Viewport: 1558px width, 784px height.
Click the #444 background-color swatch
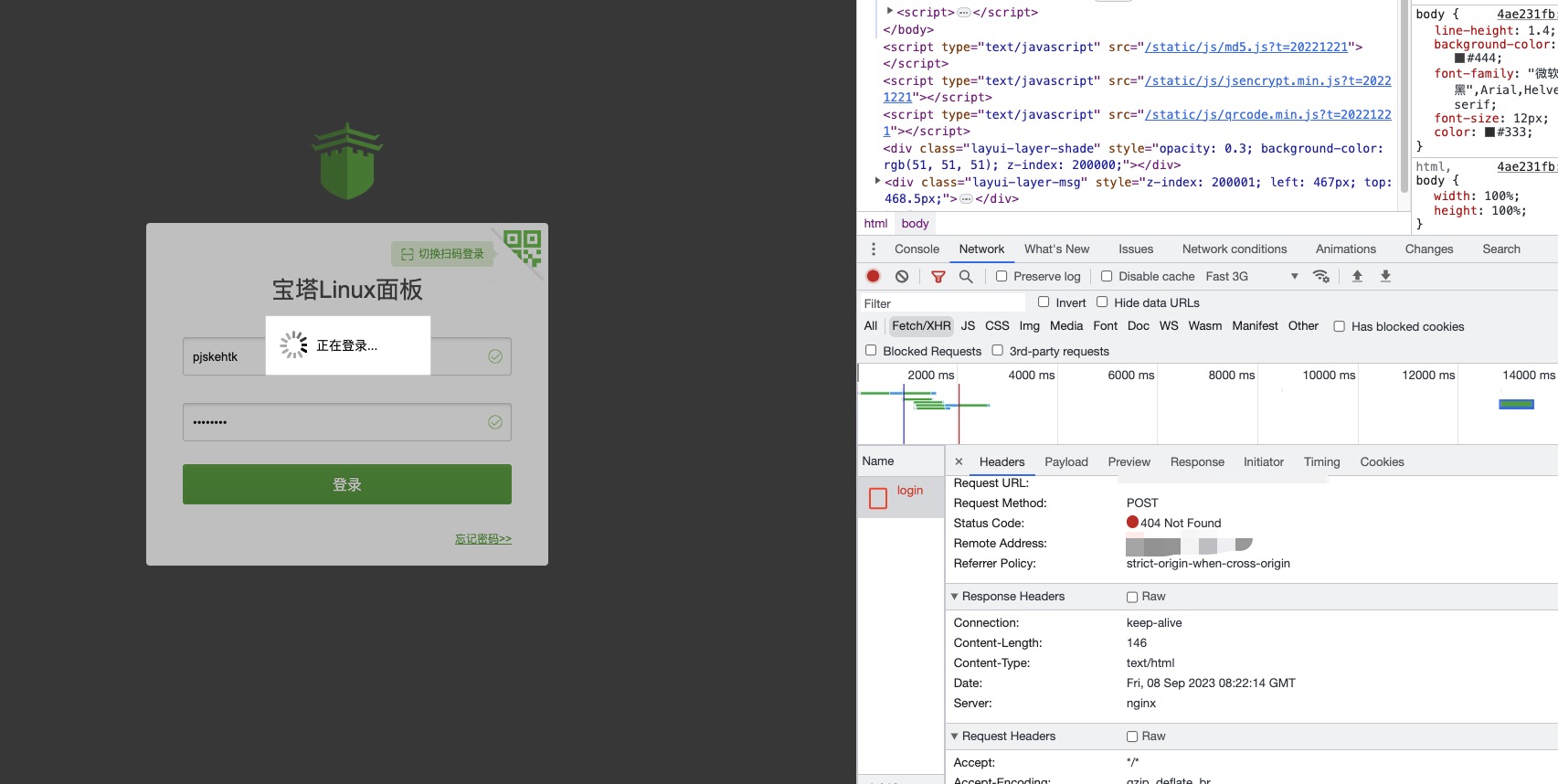1460,58
